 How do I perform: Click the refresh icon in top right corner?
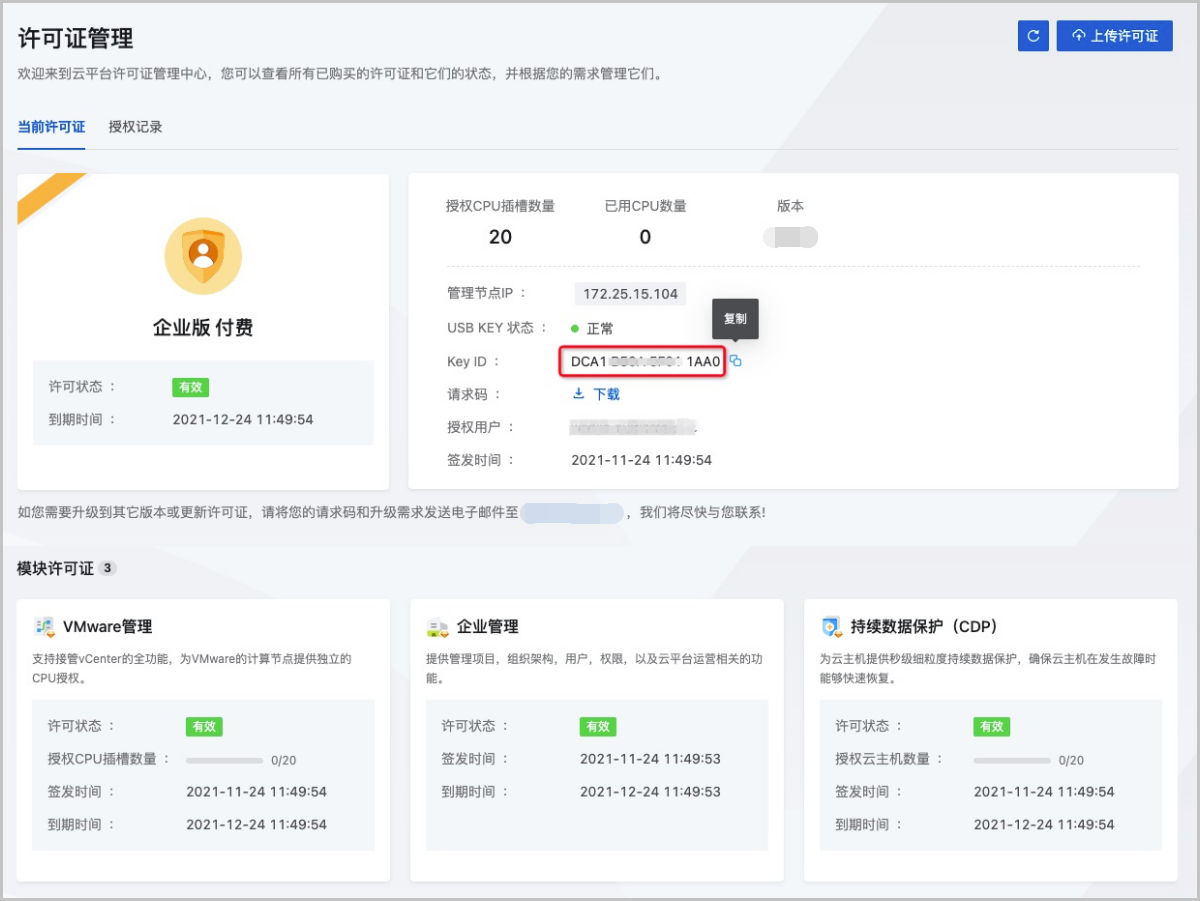point(1033,35)
